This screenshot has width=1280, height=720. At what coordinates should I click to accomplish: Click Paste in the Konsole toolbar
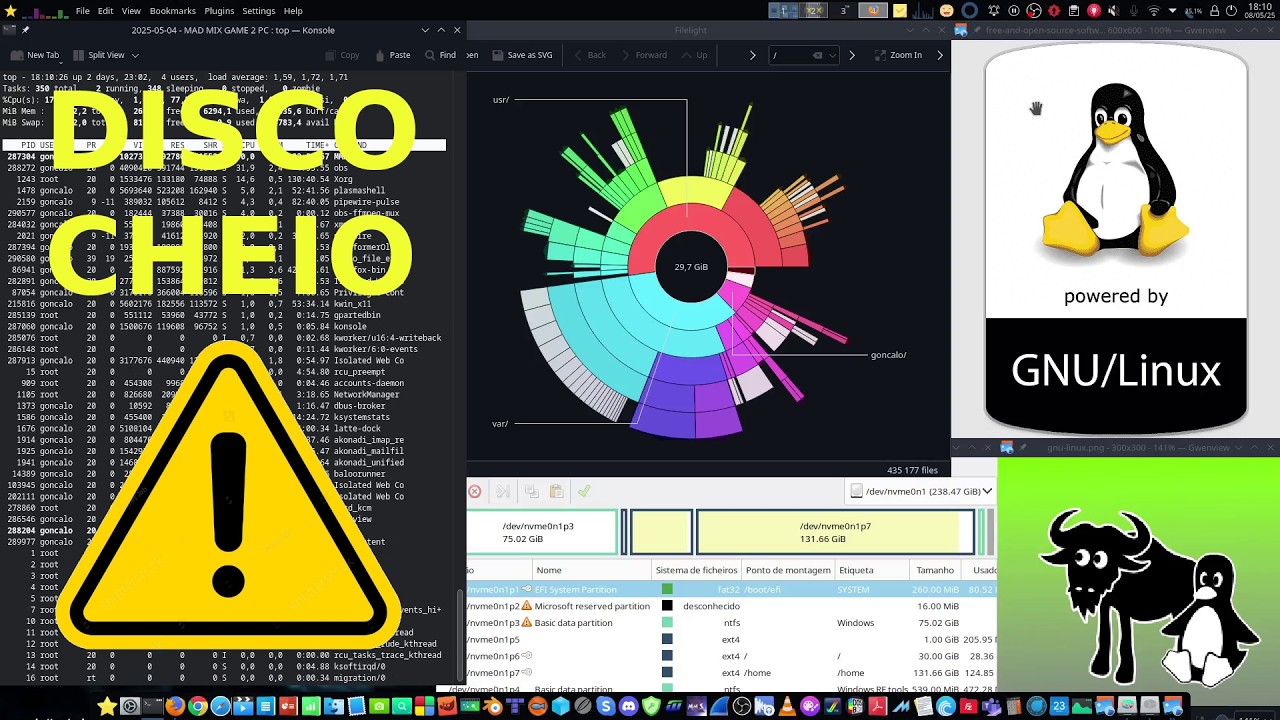(x=391, y=55)
